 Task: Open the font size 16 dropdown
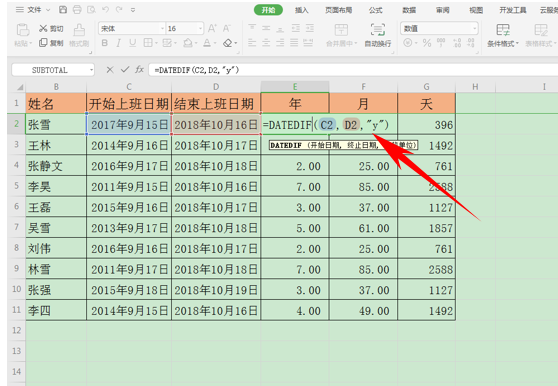point(200,28)
